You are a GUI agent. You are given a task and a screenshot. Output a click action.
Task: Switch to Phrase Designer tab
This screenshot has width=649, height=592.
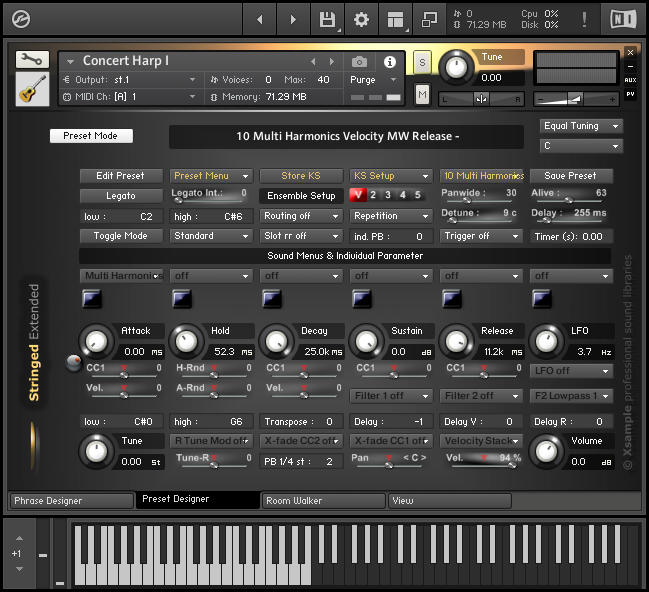[72, 501]
